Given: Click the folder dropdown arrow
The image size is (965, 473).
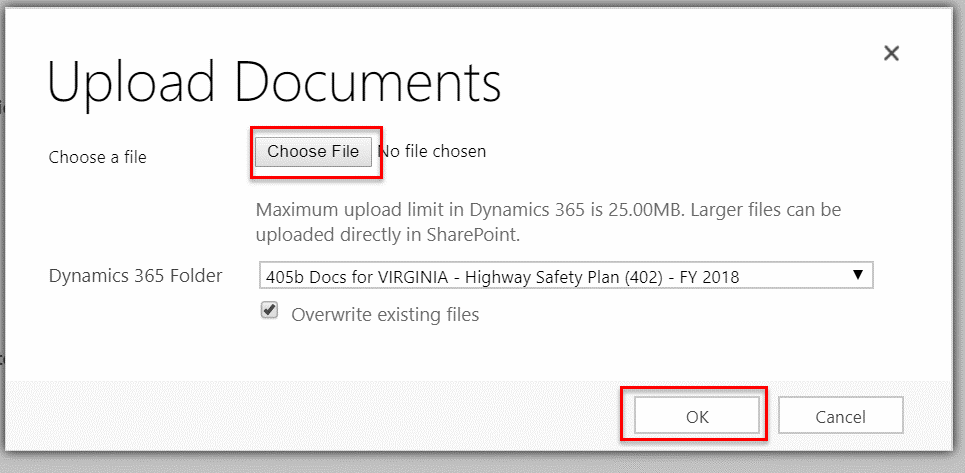Looking at the screenshot, I should (857, 275).
